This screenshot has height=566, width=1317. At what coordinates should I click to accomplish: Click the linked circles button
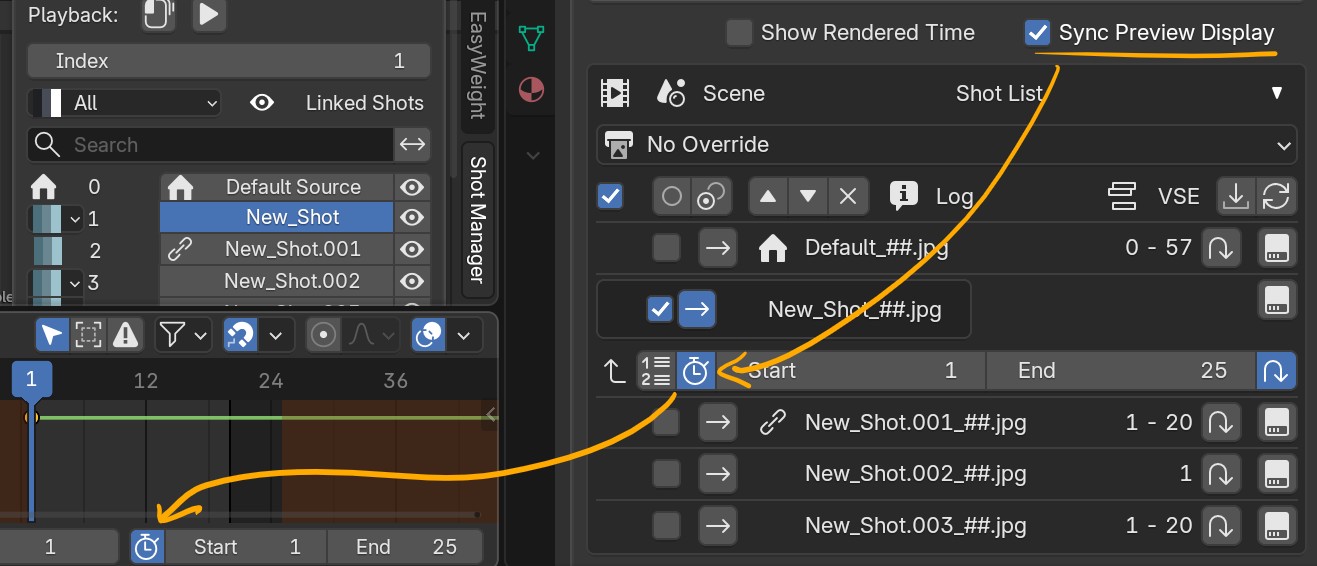(x=711, y=196)
